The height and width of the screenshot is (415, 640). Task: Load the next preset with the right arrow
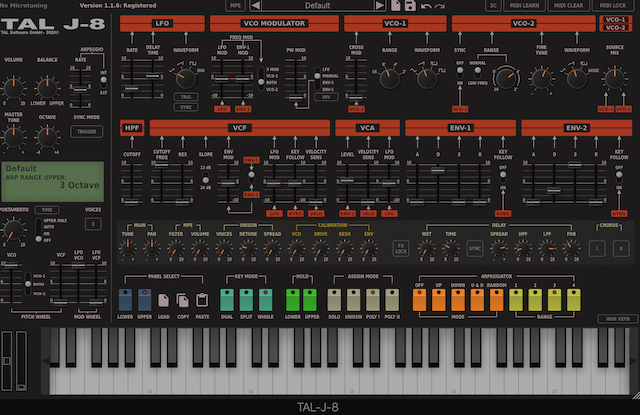point(380,6)
